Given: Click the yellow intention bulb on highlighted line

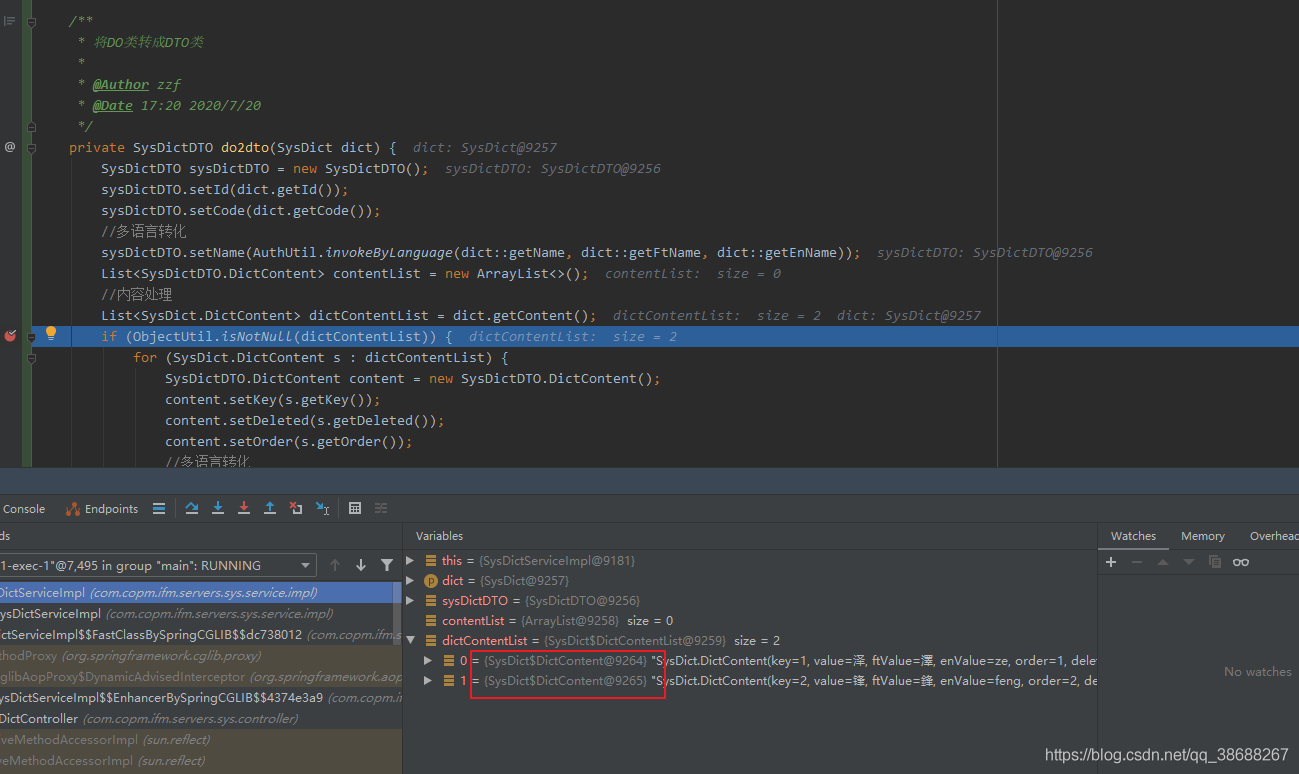Looking at the screenshot, I should pos(51,335).
